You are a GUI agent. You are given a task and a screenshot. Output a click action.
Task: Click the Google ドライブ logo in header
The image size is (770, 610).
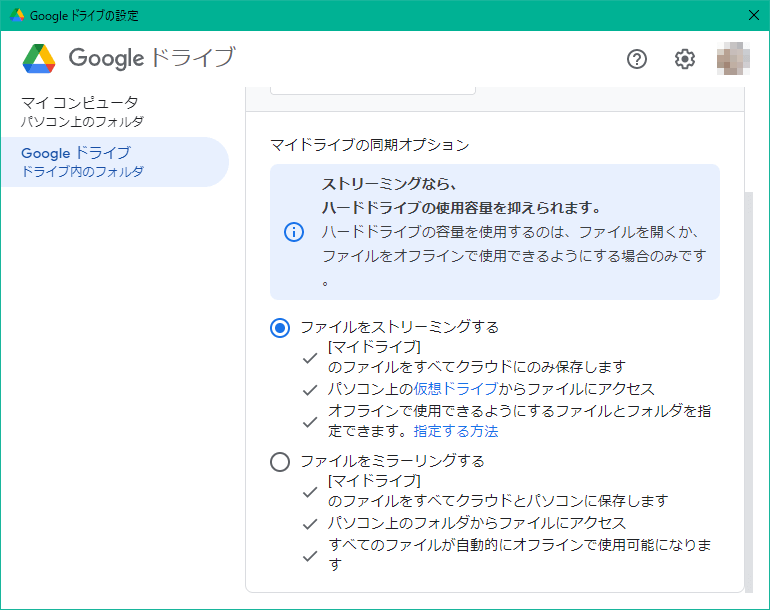pyautogui.click(x=129, y=59)
